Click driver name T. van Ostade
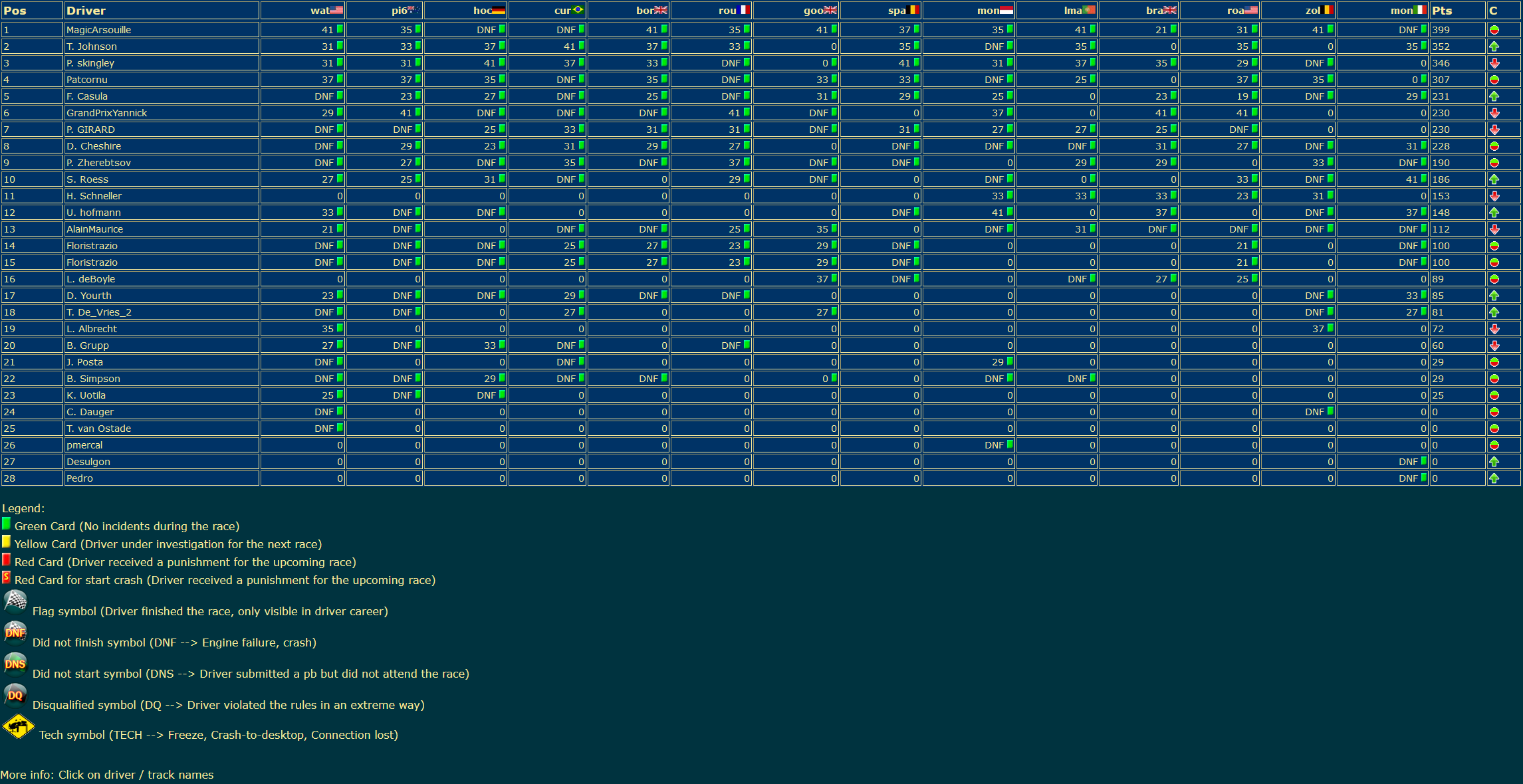Image resolution: width=1523 pixels, height=784 pixels. coord(98,429)
